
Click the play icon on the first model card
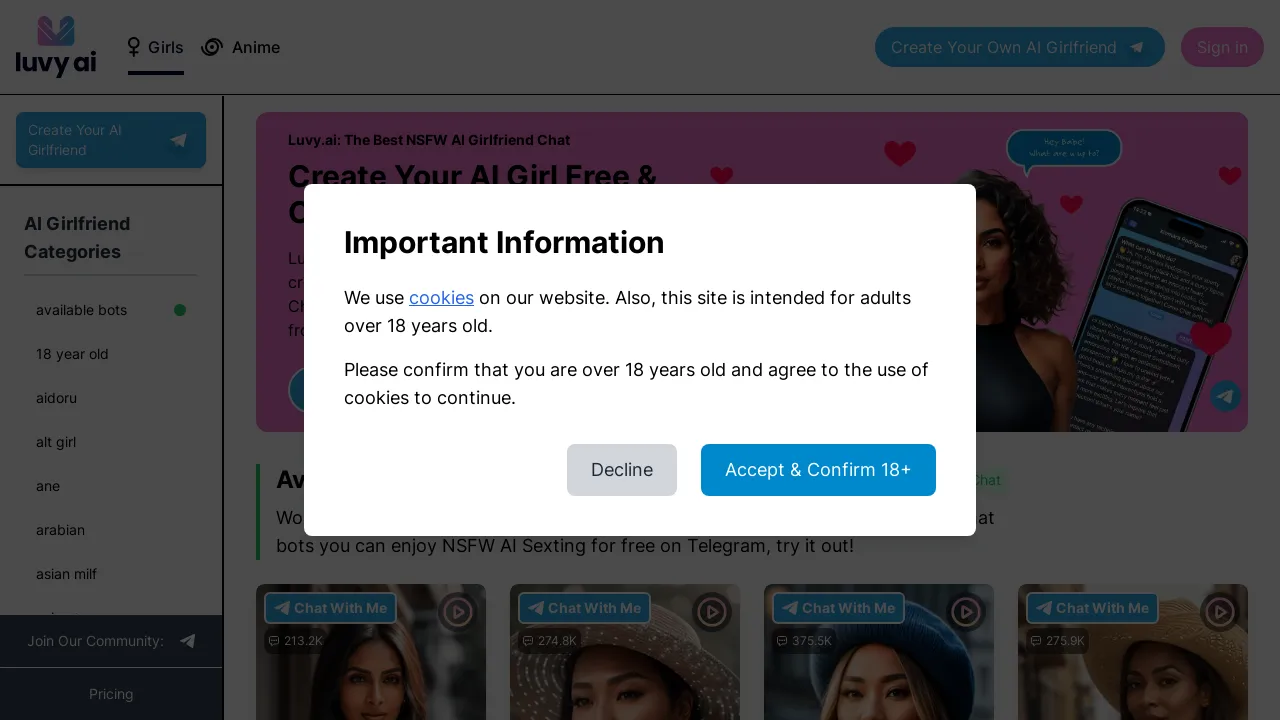point(457,612)
